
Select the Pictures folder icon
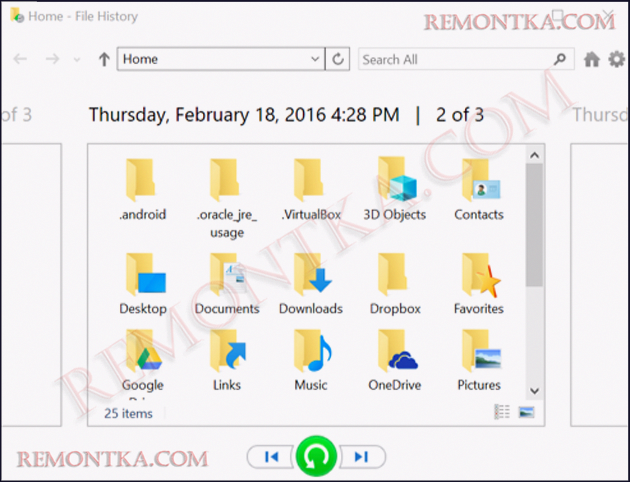click(481, 351)
